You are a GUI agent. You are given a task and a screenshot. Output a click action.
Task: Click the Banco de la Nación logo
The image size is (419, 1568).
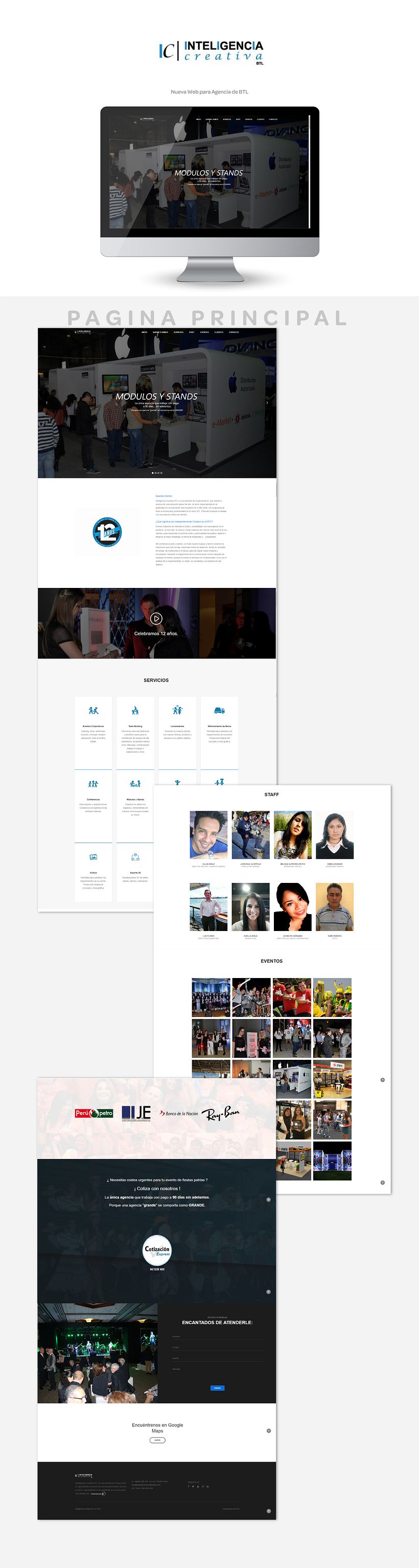pos(179,1113)
